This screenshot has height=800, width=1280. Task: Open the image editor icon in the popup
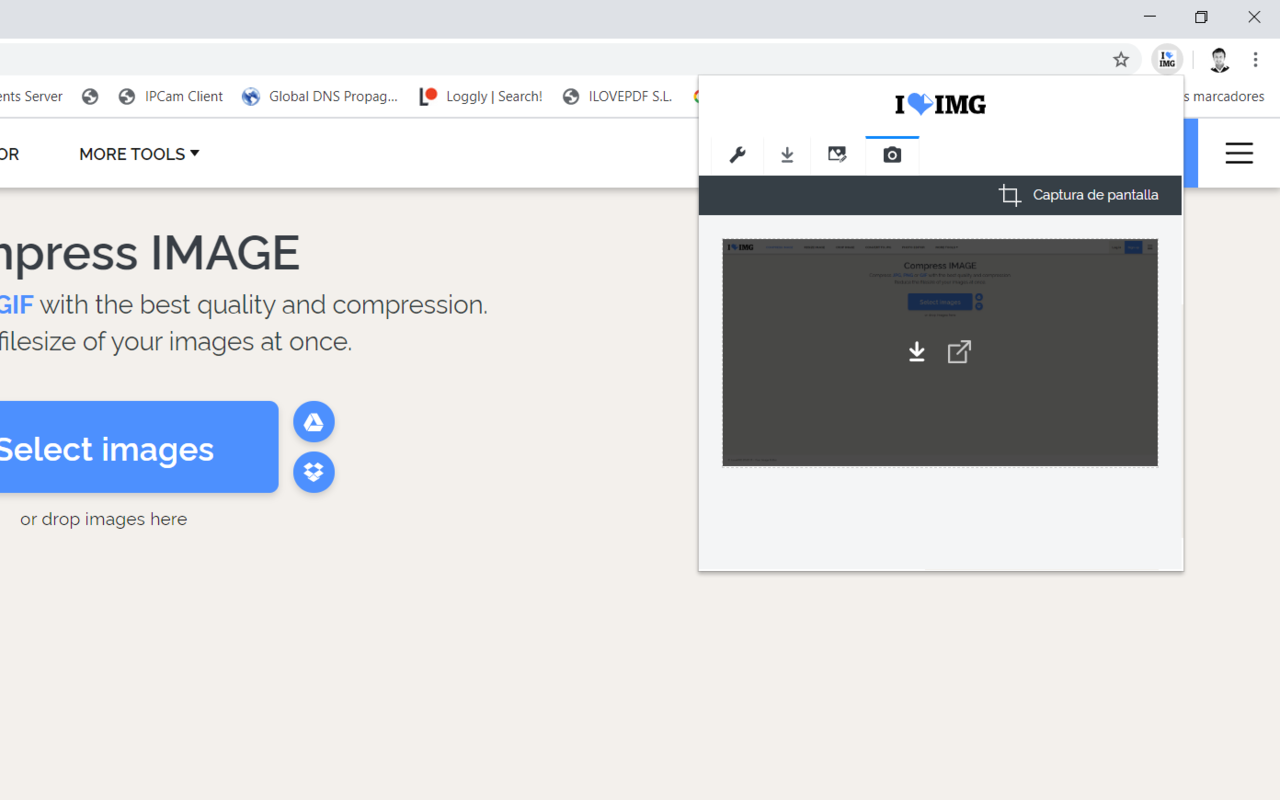tap(837, 154)
